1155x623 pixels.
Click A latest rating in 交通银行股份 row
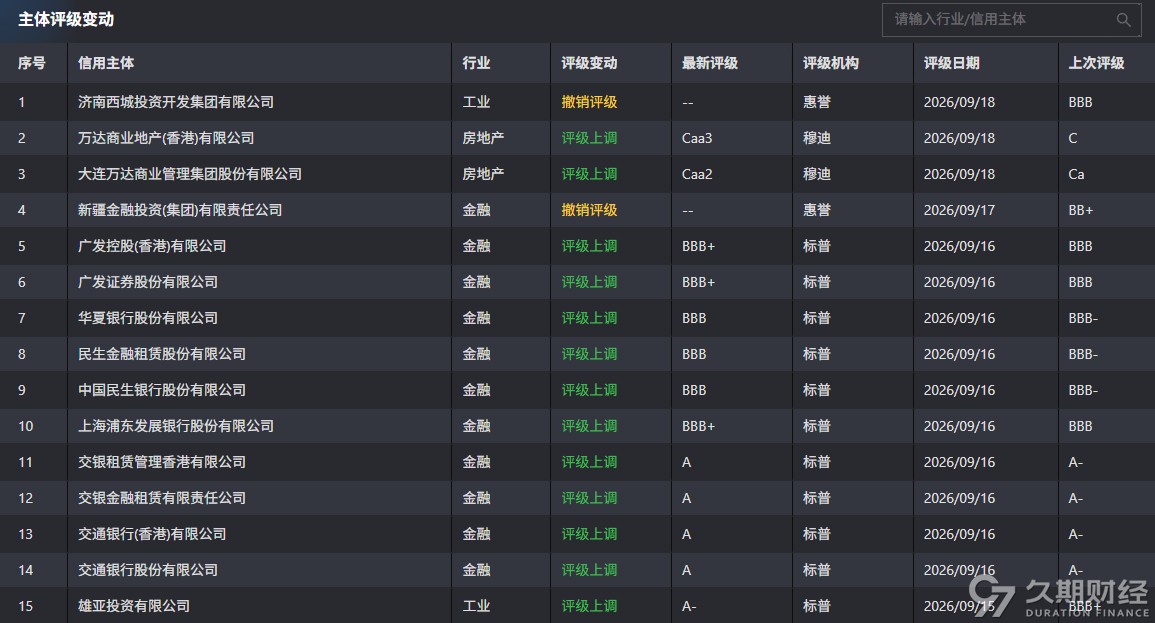(687, 571)
